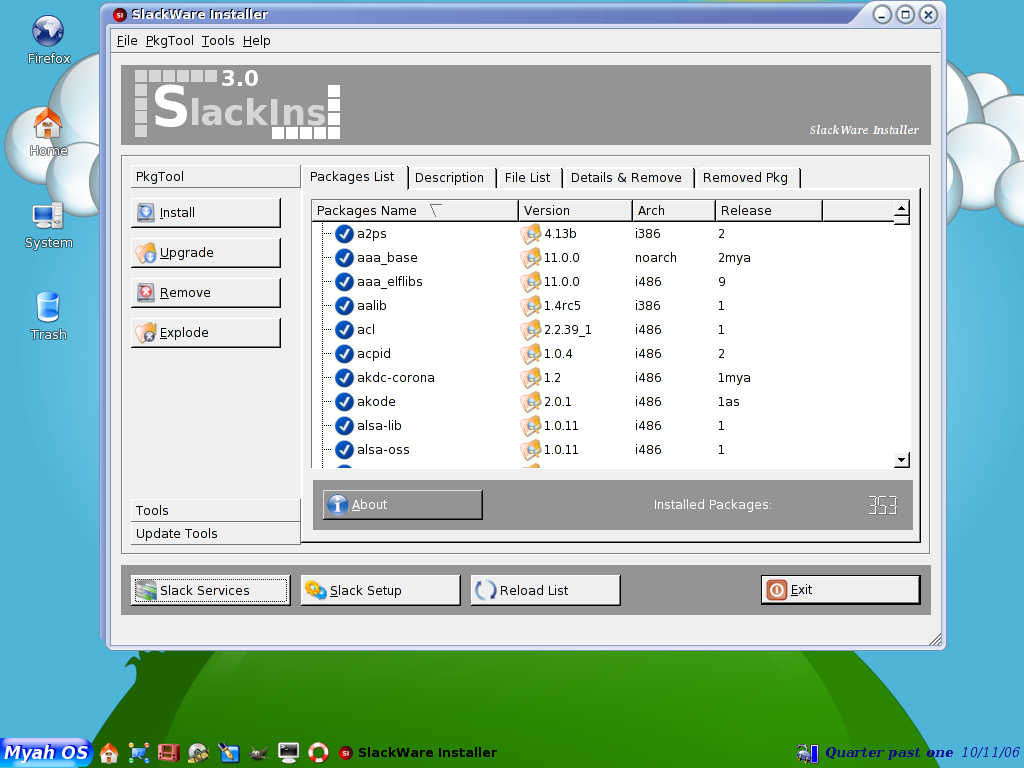This screenshot has height=768, width=1024.
Task: Click the Exit button
Action: pyautogui.click(x=840, y=590)
